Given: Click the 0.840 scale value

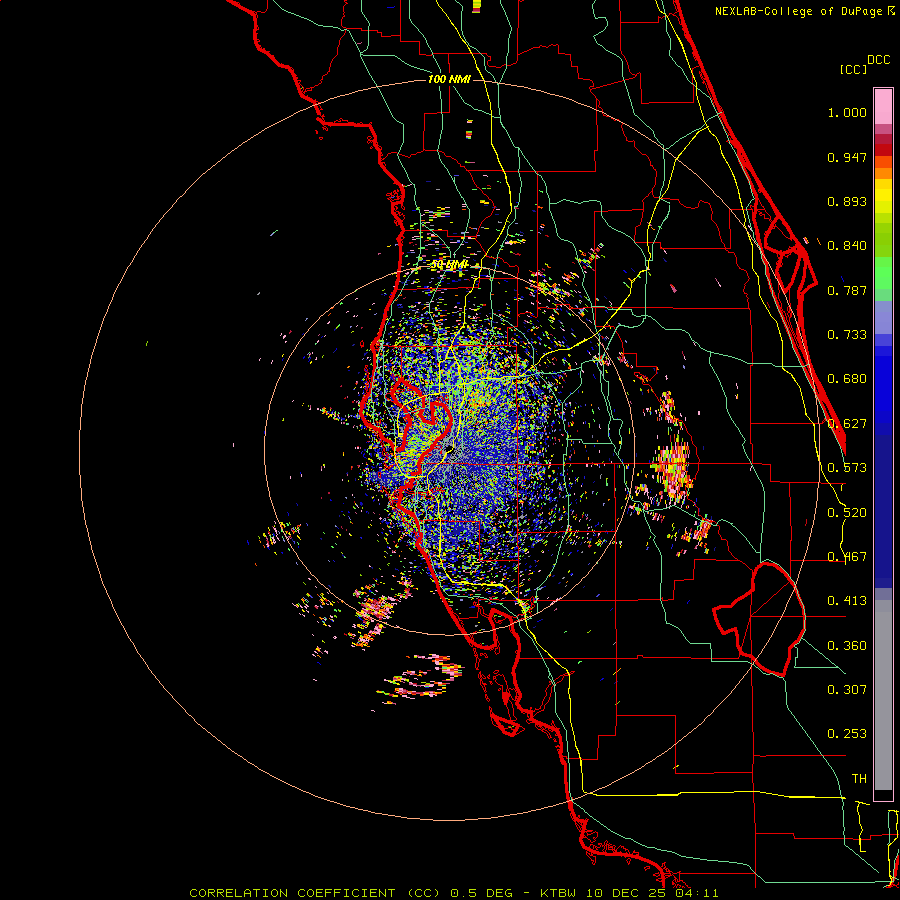Looking at the screenshot, I should (x=847, y=246).
